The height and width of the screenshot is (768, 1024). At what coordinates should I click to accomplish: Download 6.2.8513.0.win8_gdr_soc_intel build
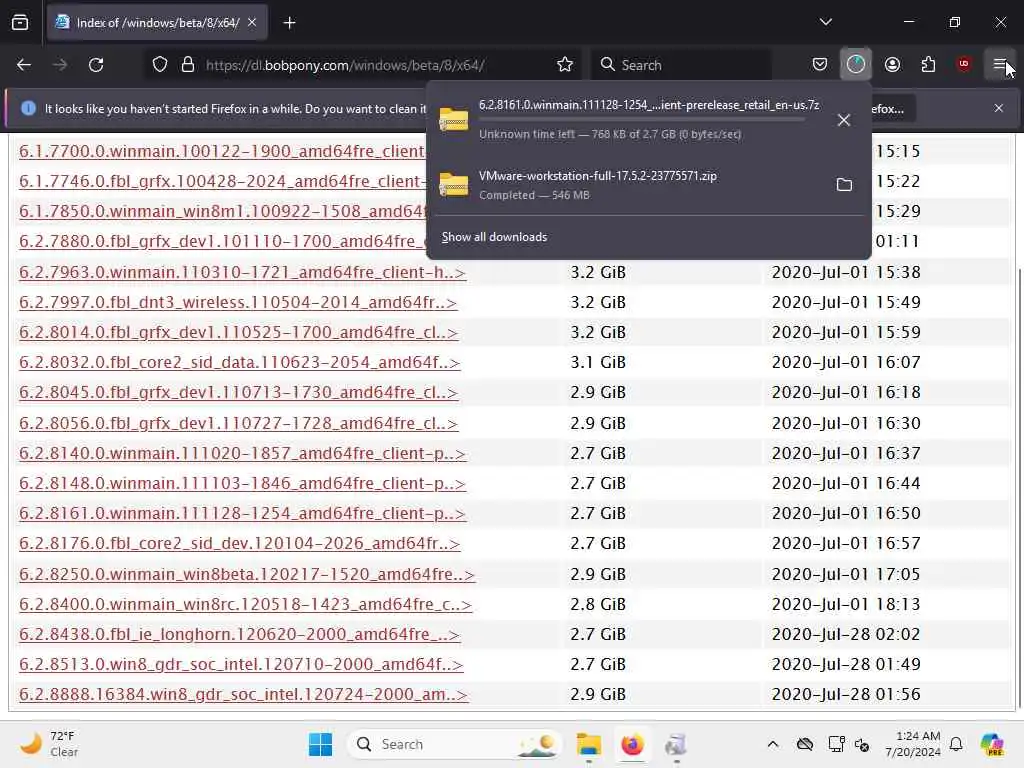[241, 664]
